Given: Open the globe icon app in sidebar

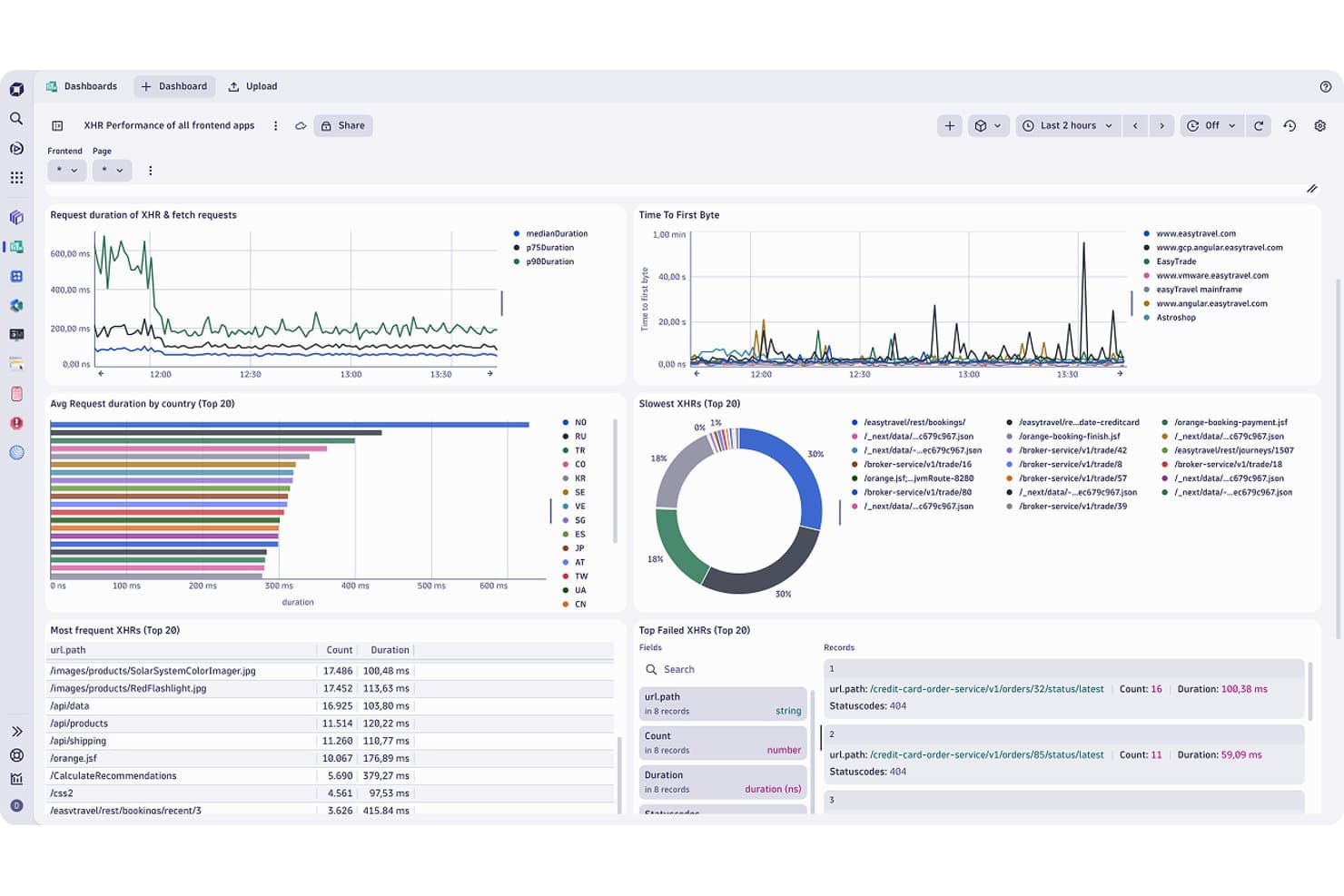Looking at the screenshot, I should click(x=16, y=452).
